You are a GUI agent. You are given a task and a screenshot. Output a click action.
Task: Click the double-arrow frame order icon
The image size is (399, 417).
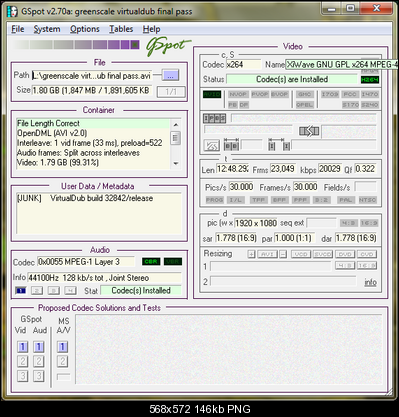click(x=309, y=131)
